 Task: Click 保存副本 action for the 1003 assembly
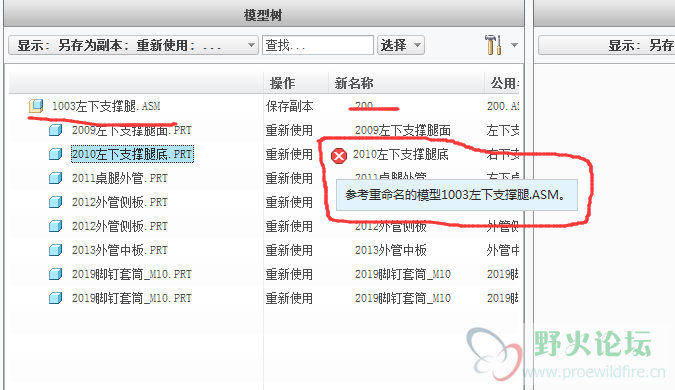pyautogui.click(x=289, y=106)
